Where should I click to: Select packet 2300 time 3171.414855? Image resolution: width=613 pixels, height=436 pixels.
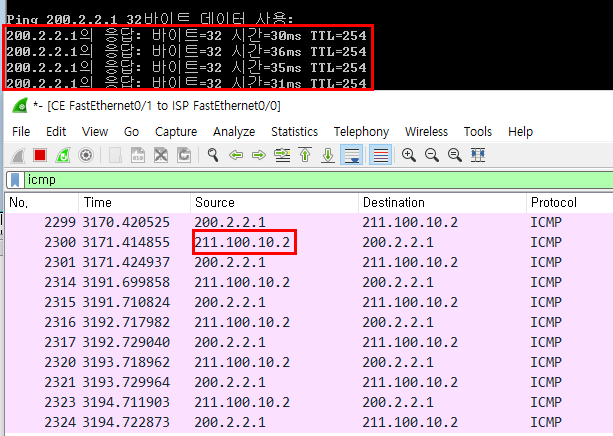click(309, 242)
